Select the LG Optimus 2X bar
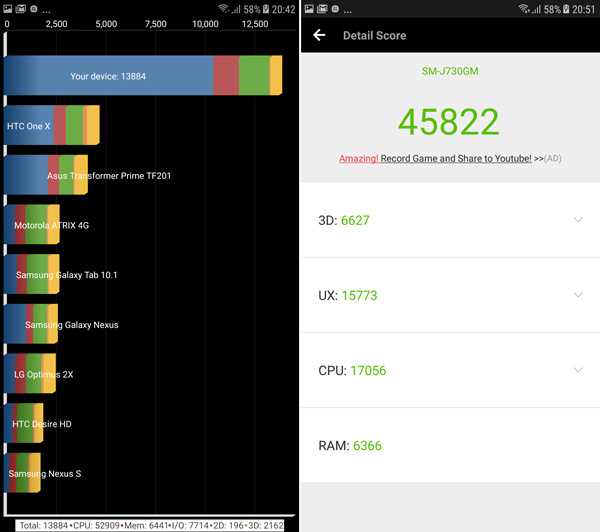 (30, 373)
